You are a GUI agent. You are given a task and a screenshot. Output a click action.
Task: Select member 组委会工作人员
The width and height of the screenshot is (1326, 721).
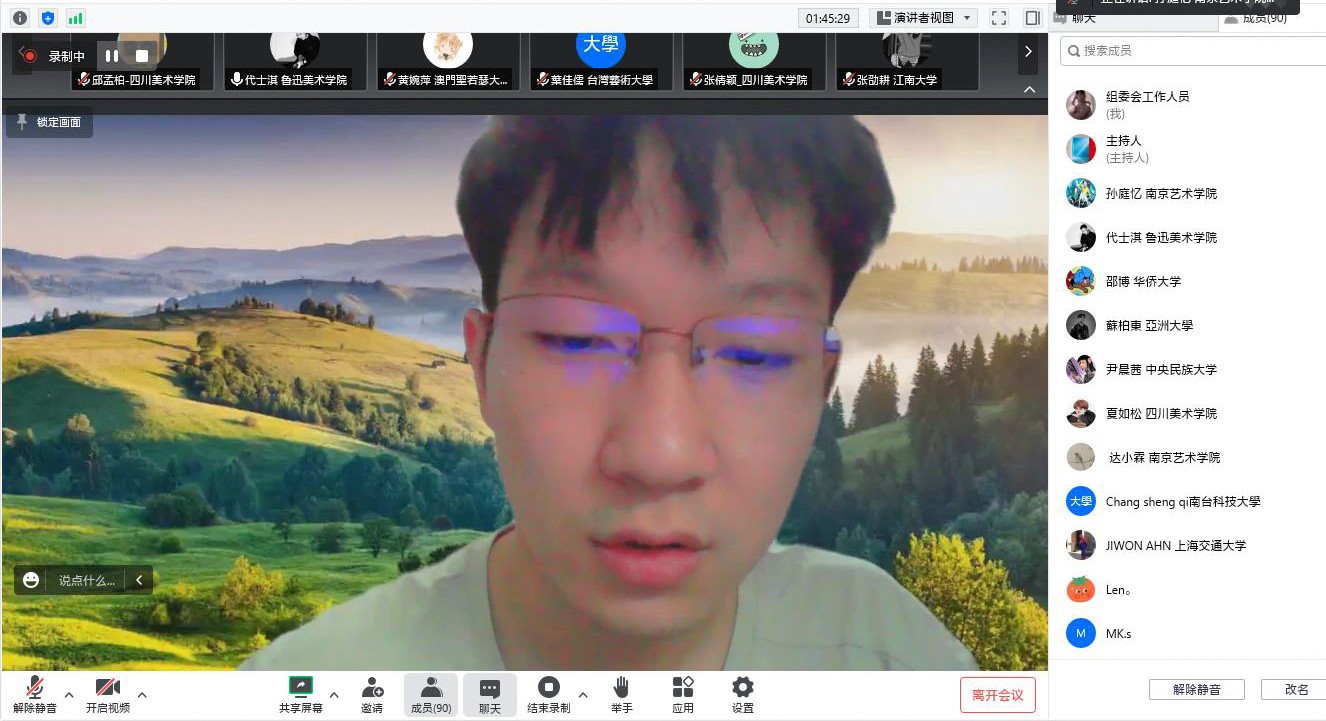coord(1188,105)
